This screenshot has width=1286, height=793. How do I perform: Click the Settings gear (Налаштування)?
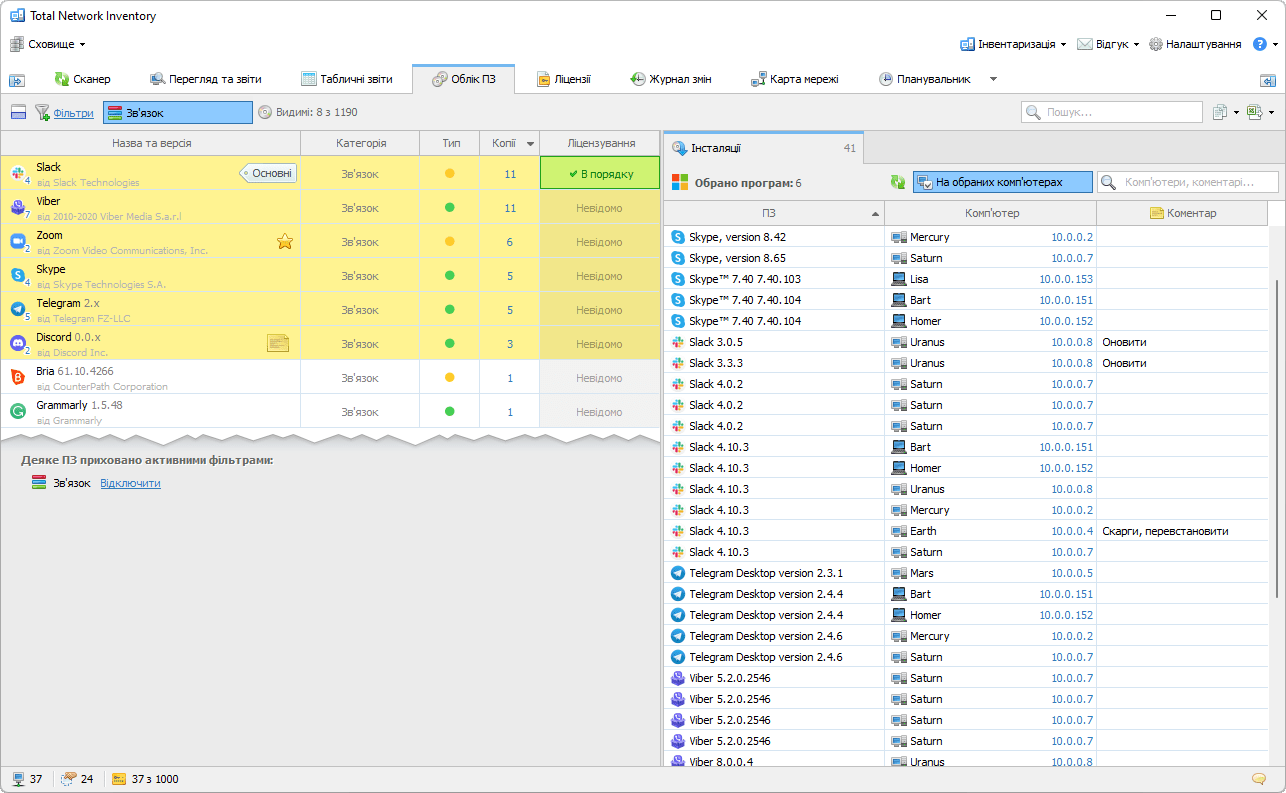tap(1195, 44)
